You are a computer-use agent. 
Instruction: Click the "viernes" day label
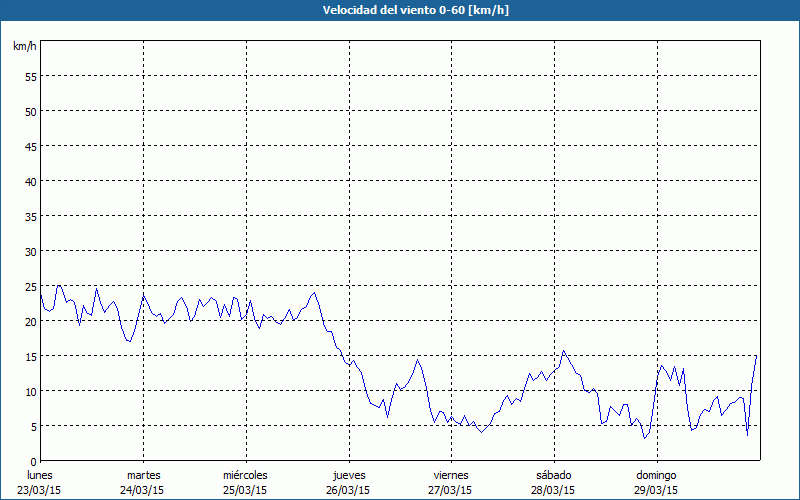click(x=451, y=475)
